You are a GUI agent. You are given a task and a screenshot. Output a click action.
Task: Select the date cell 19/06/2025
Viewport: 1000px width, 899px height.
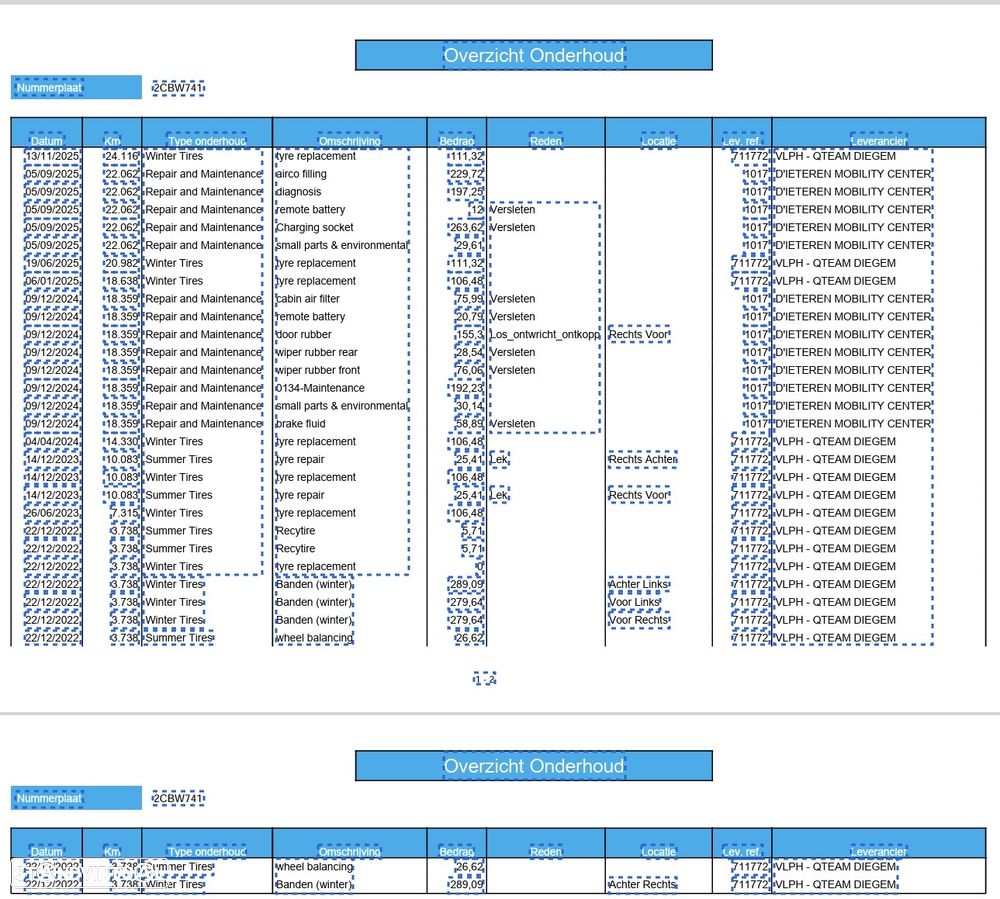pyautogui.click(x=52, y=263)
